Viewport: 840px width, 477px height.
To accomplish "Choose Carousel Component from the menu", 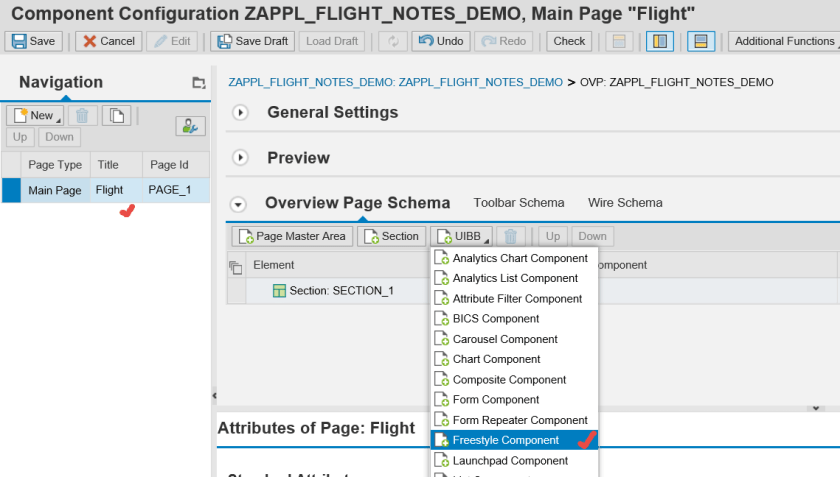I will (x=505, y=339).
